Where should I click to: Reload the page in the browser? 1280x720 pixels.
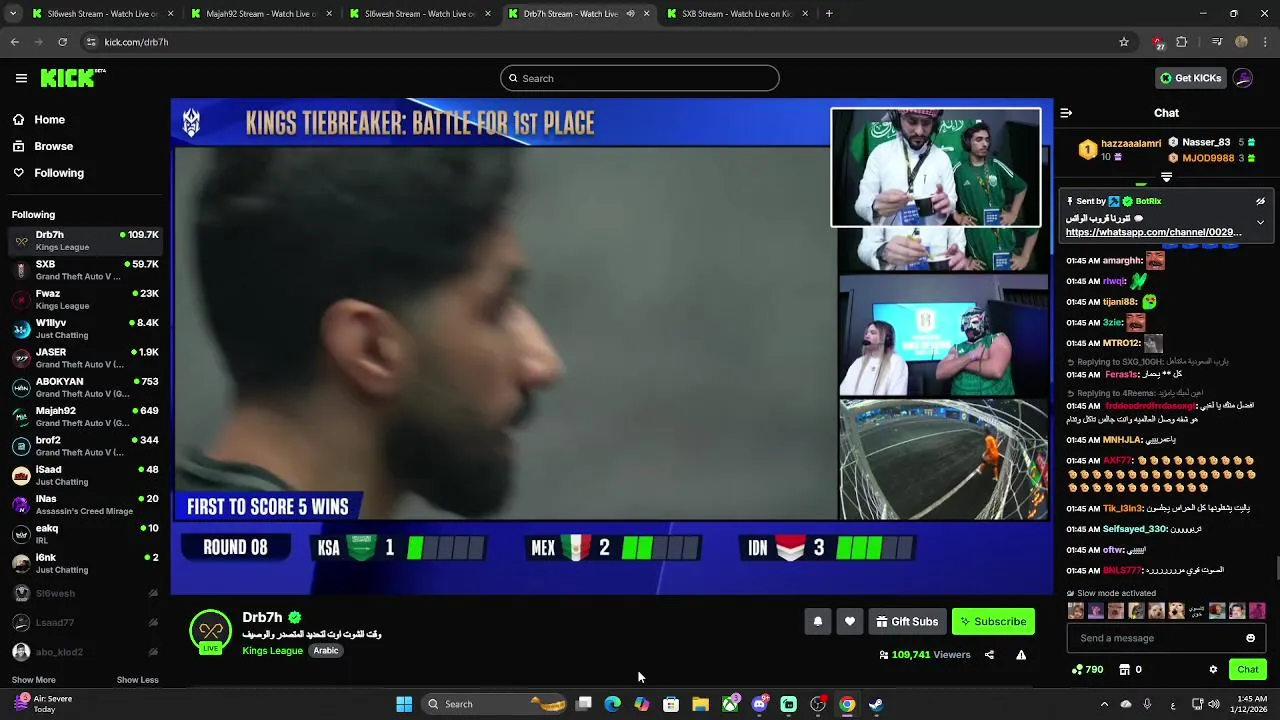coord(62,42)
